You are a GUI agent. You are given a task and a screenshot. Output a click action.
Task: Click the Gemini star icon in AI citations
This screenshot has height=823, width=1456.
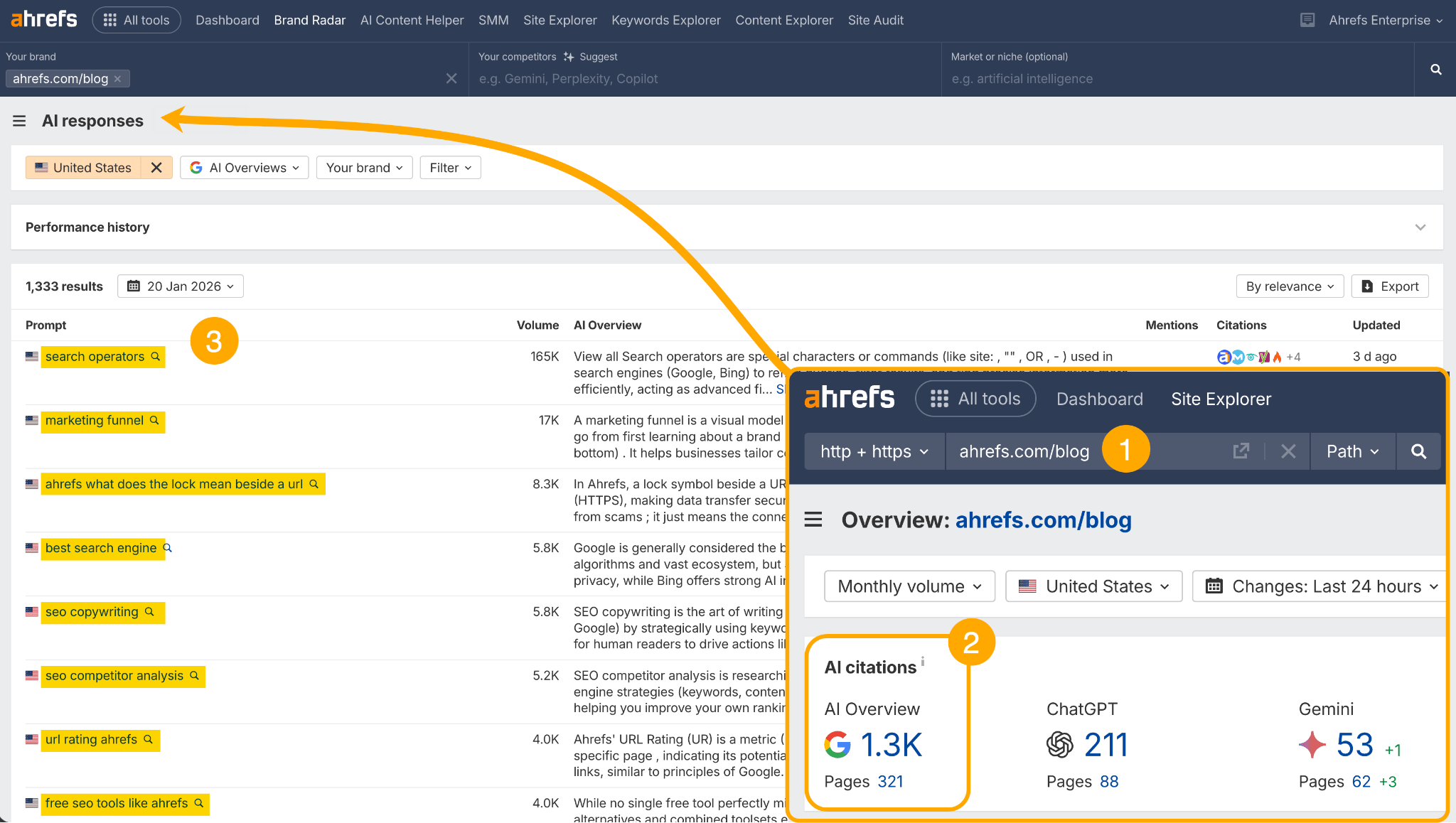[x=1312, y=745]
